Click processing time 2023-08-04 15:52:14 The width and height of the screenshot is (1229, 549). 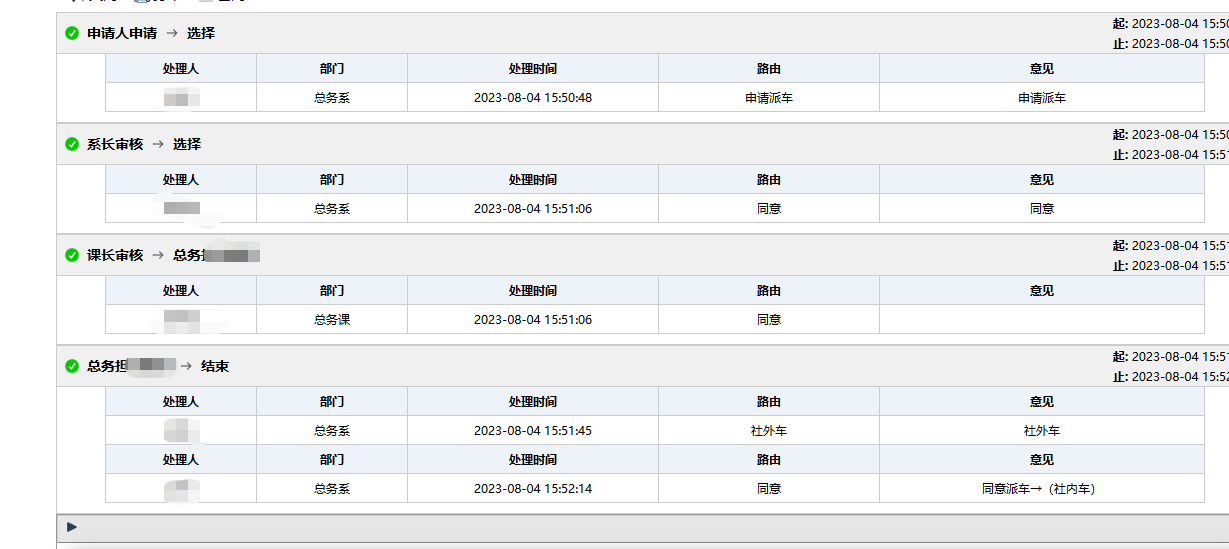tap(532, 489)
